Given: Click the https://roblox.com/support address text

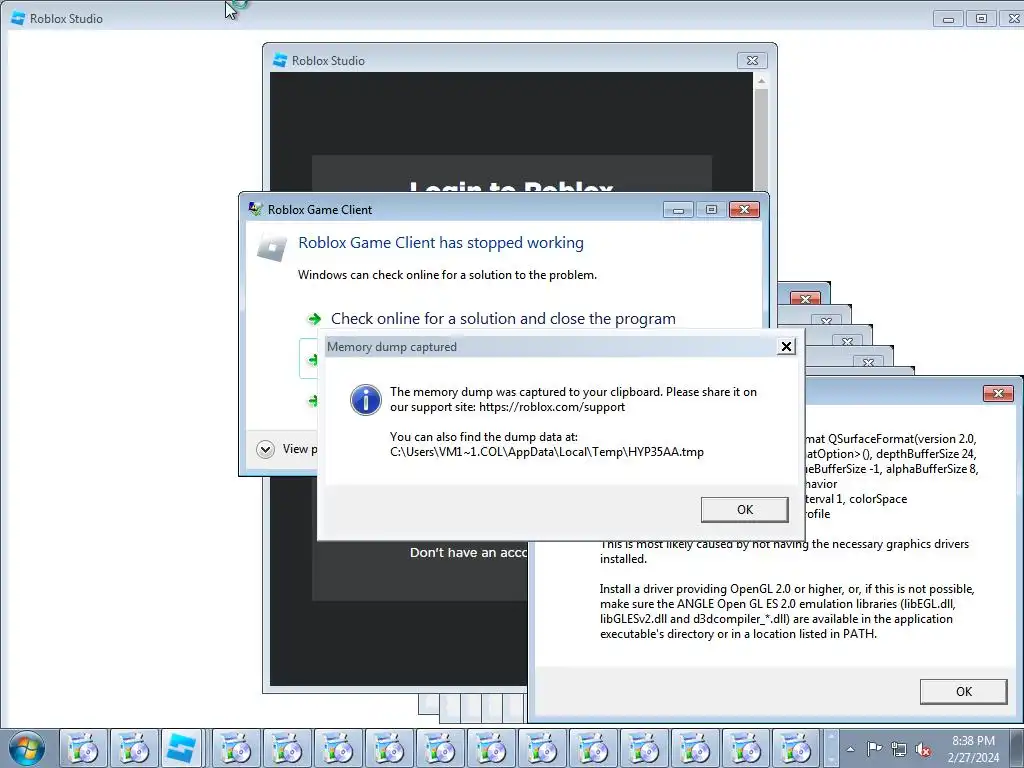Looking at the screenshot, I should (552, 407).
